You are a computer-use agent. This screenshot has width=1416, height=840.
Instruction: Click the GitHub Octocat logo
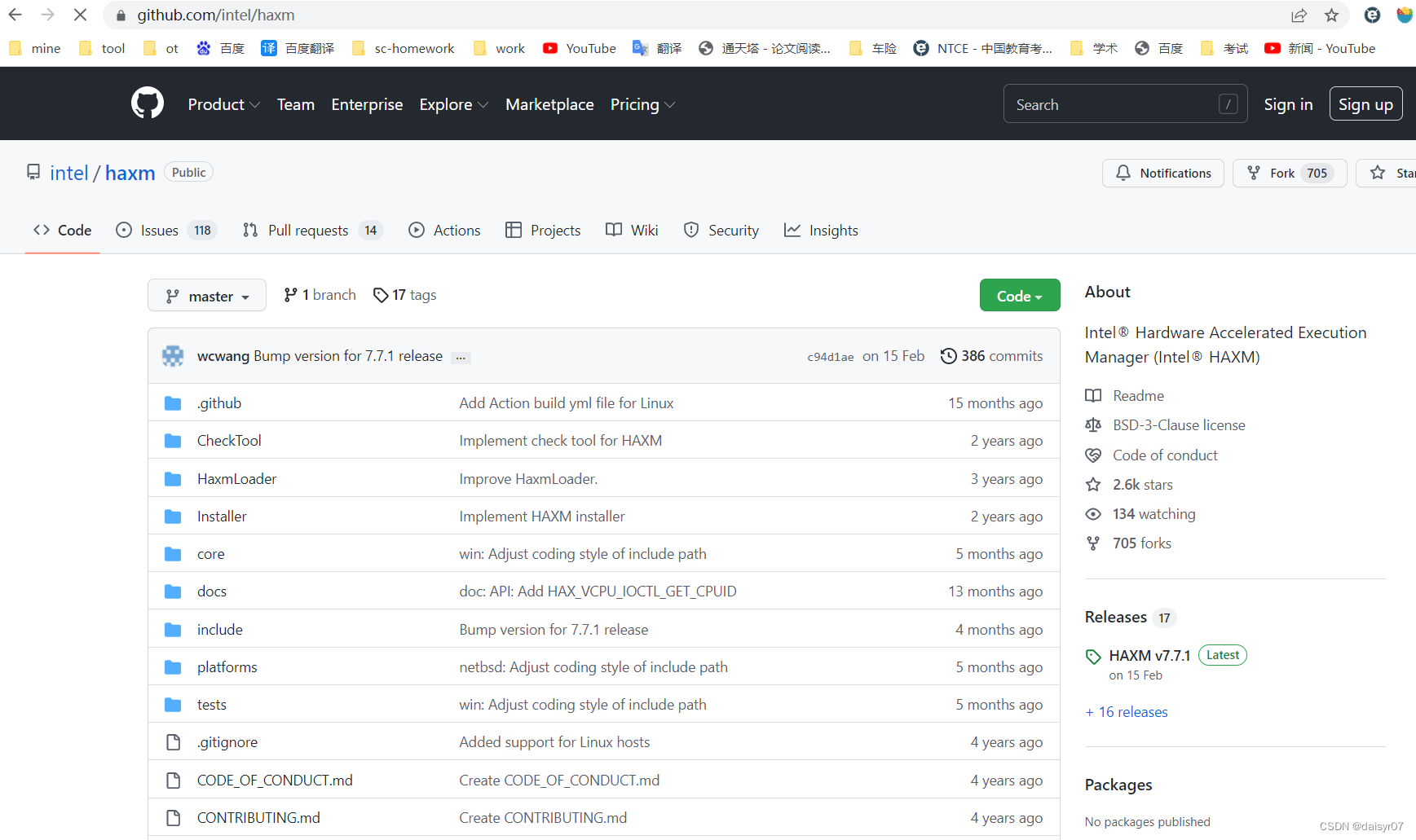148,103
